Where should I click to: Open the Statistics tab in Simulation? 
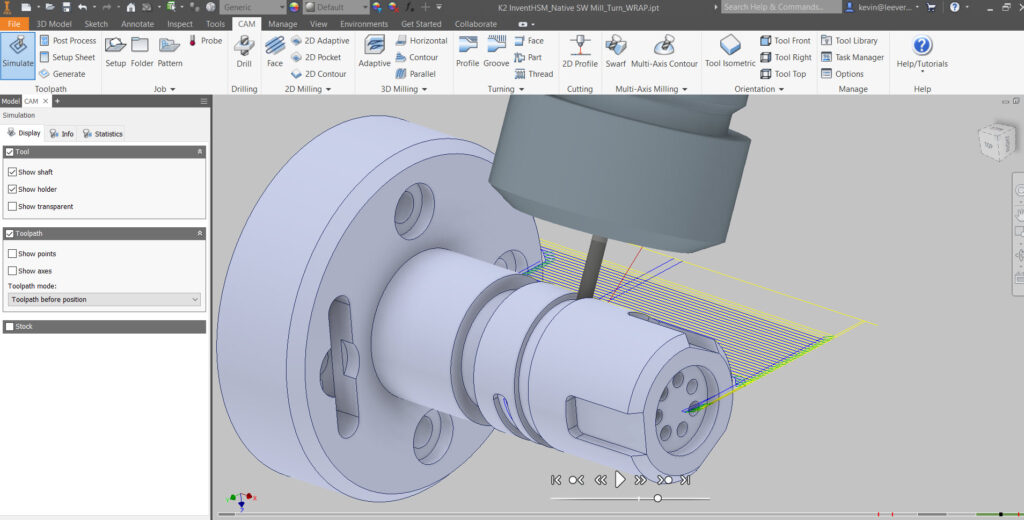tap(102, 133)
